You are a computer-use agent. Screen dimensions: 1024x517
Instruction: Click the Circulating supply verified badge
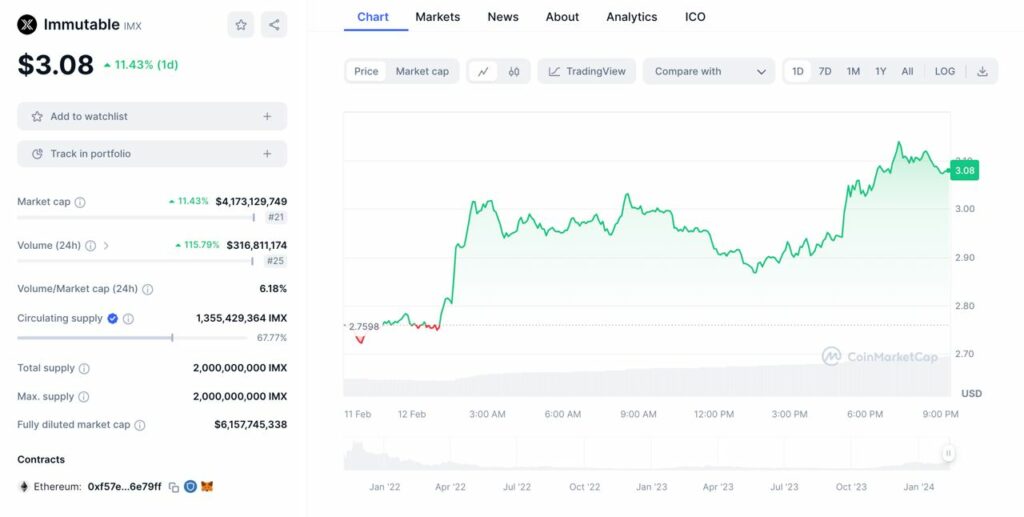click(112, 319)
